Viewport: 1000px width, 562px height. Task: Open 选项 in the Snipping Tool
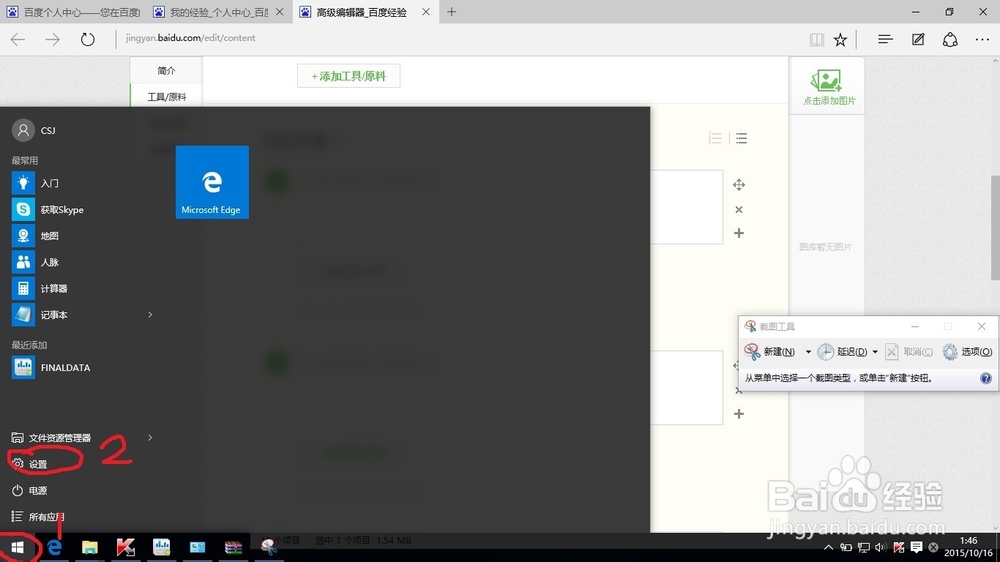(x=967, y=351)
